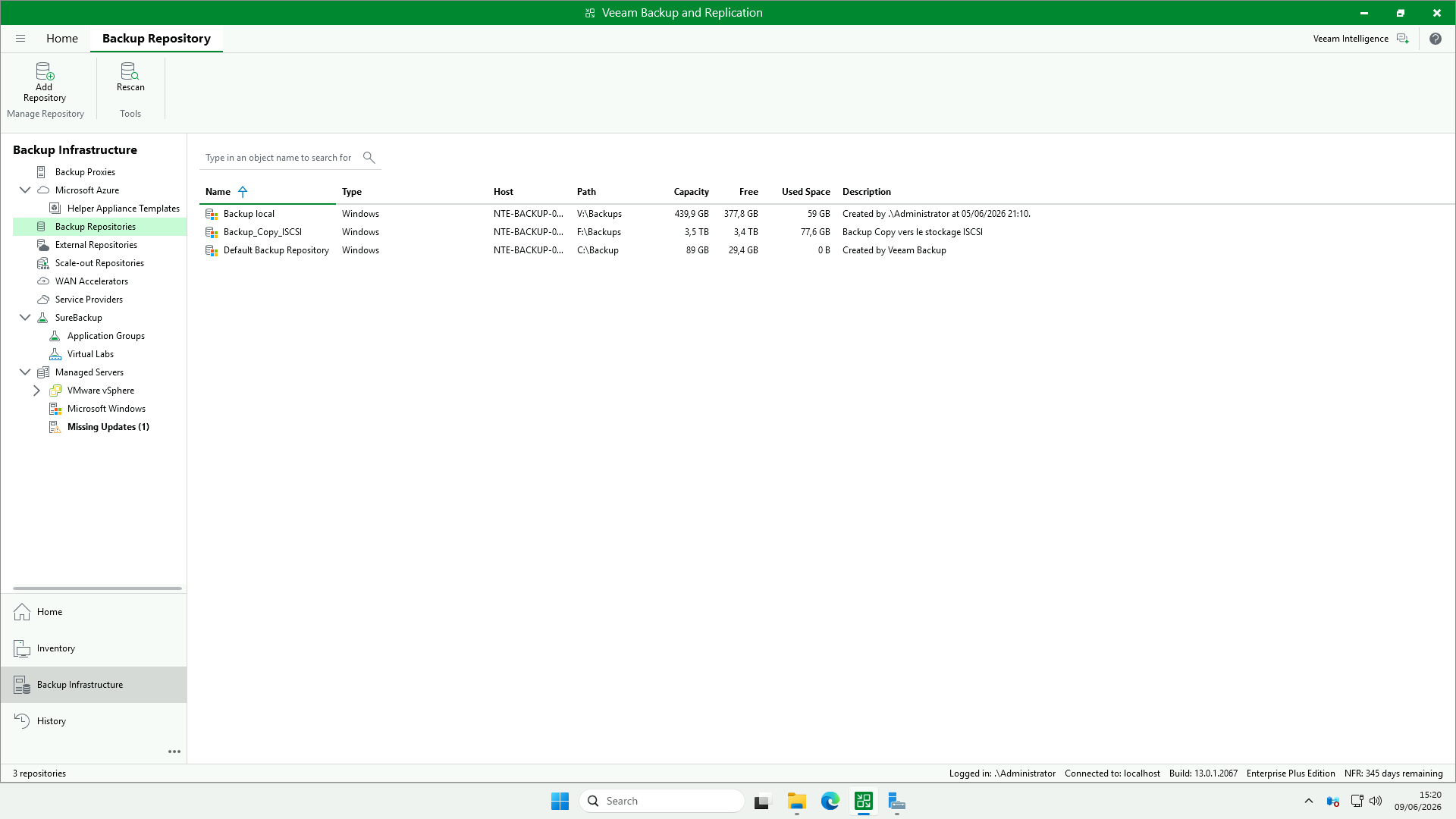Open the taskbar clock and date
This screenshot has height=819, width=1456.
1417,801
